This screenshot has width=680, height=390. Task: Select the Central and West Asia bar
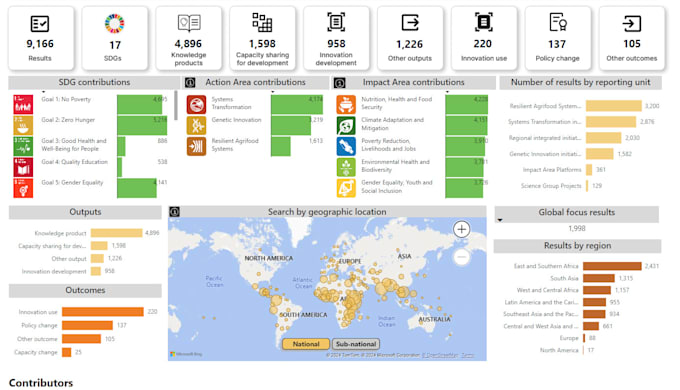tap(591, 326)
